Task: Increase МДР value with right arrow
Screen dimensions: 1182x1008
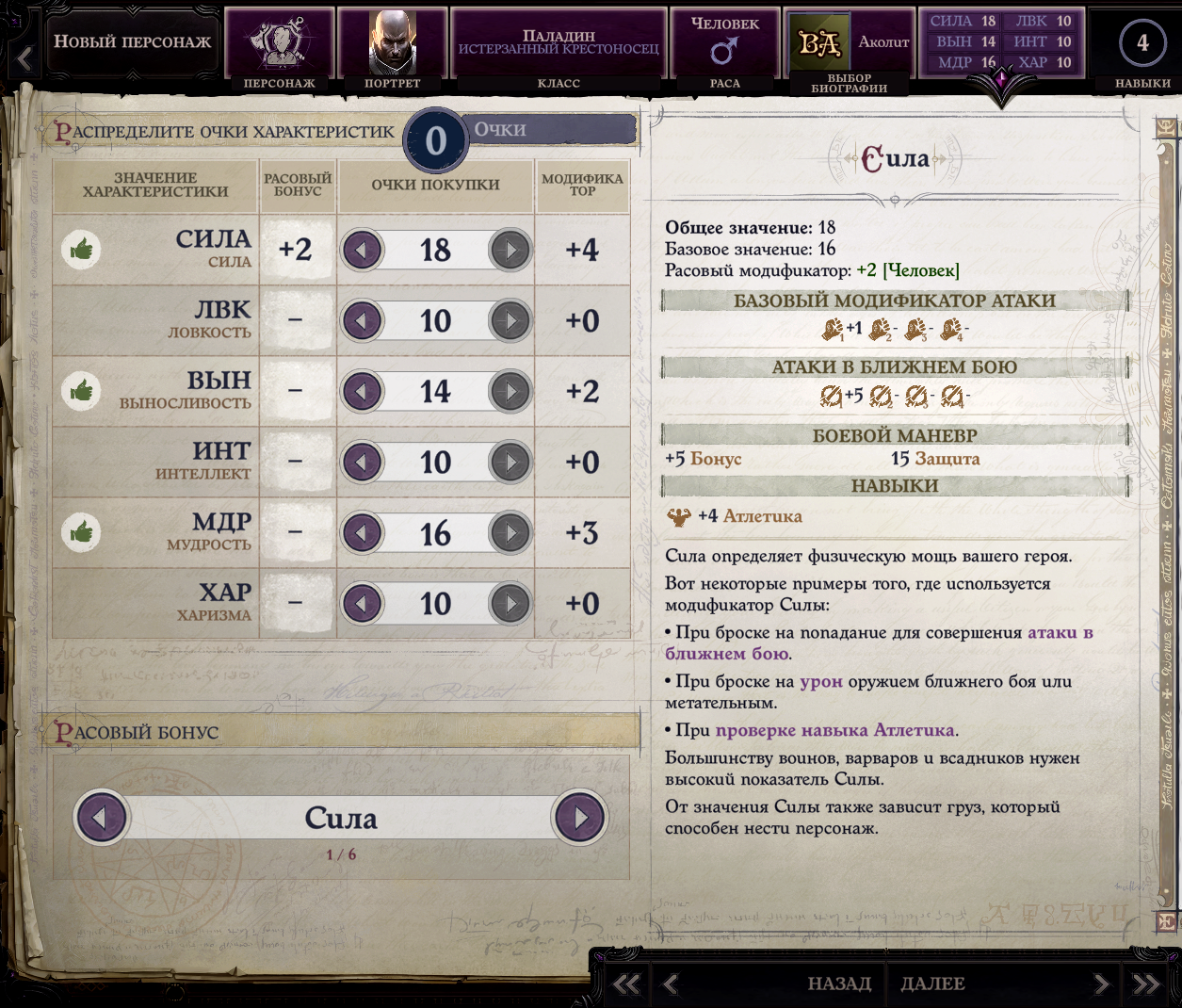Action: tap(510, 533)
